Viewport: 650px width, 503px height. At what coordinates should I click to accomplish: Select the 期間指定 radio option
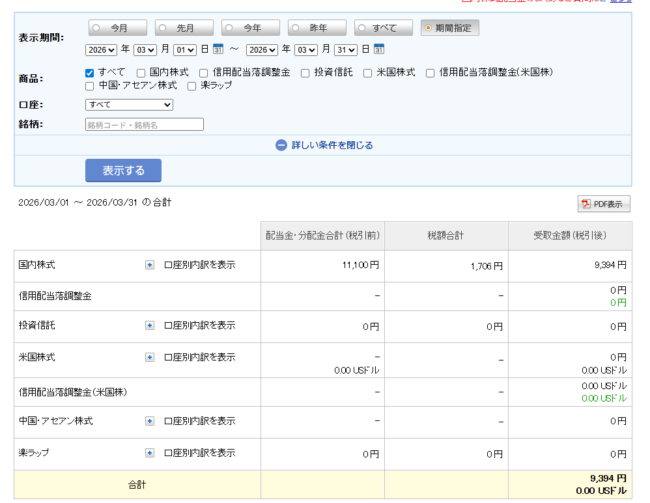pyautogui.click(x=428, y=28)
